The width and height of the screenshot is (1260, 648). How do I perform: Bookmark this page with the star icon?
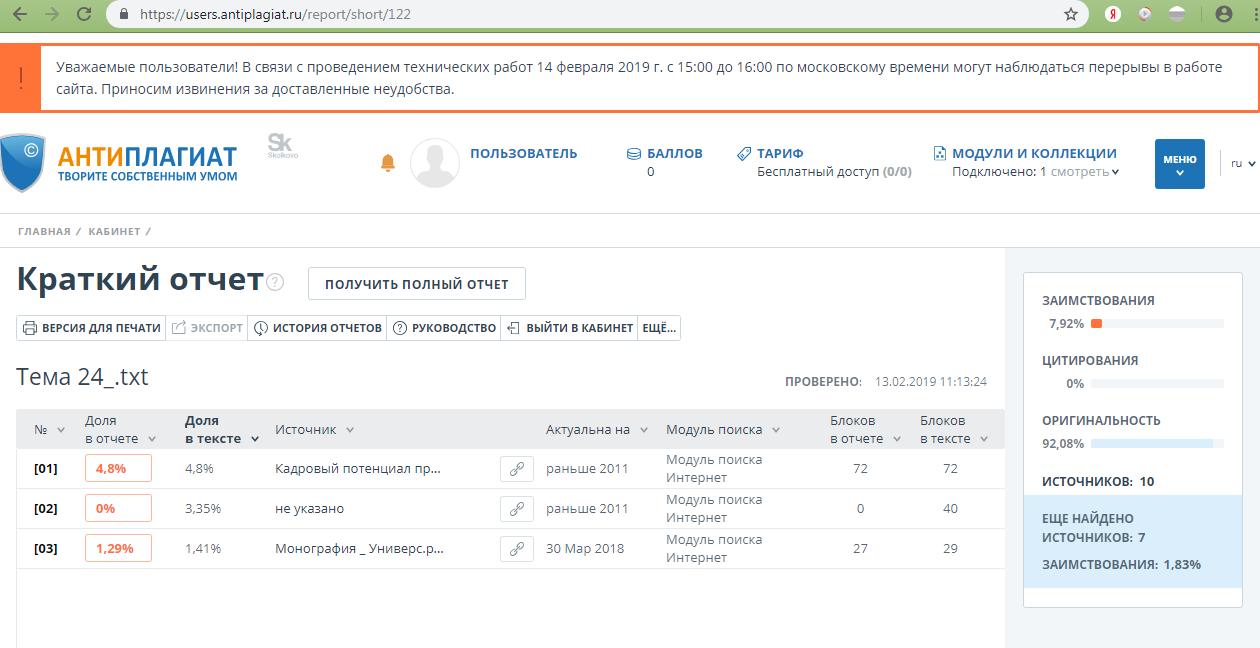(1071, 14)
